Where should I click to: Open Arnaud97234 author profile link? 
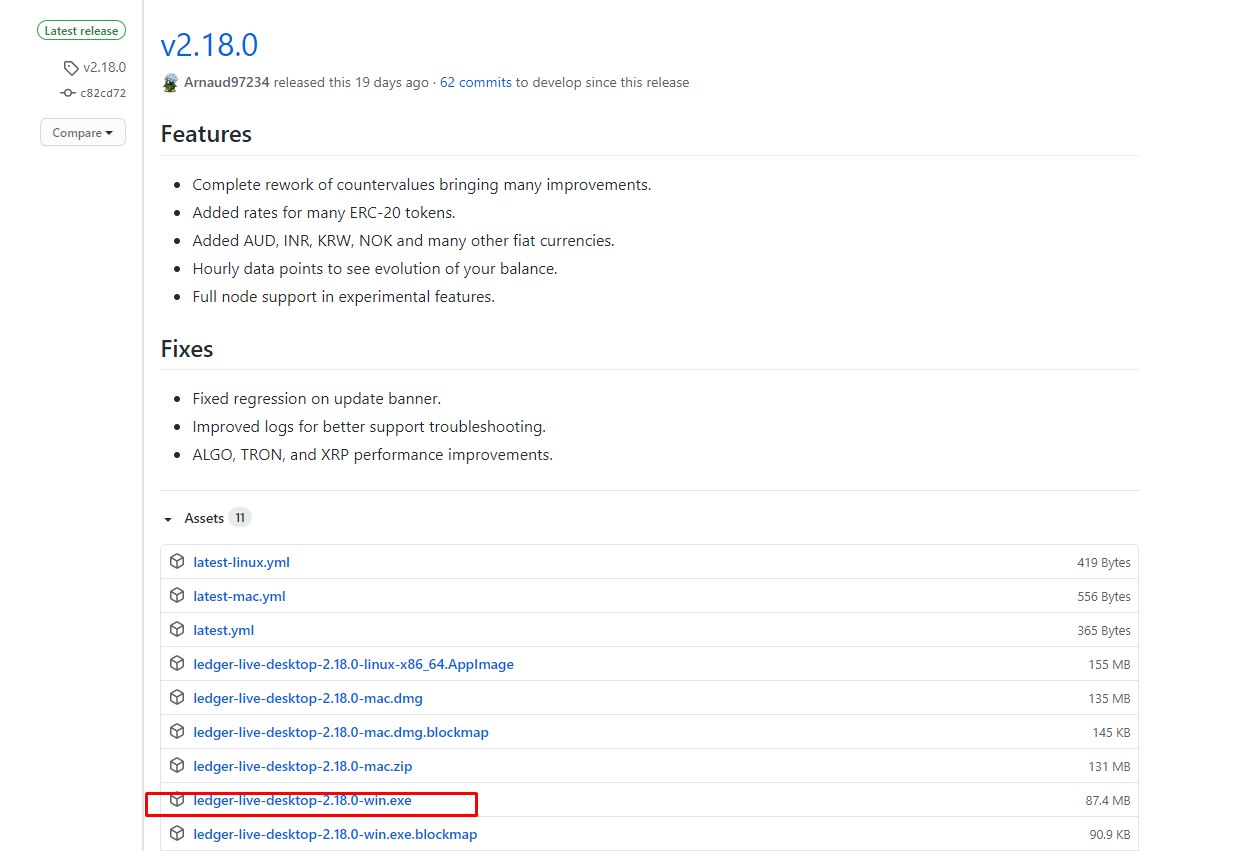(x=227, y=82)
